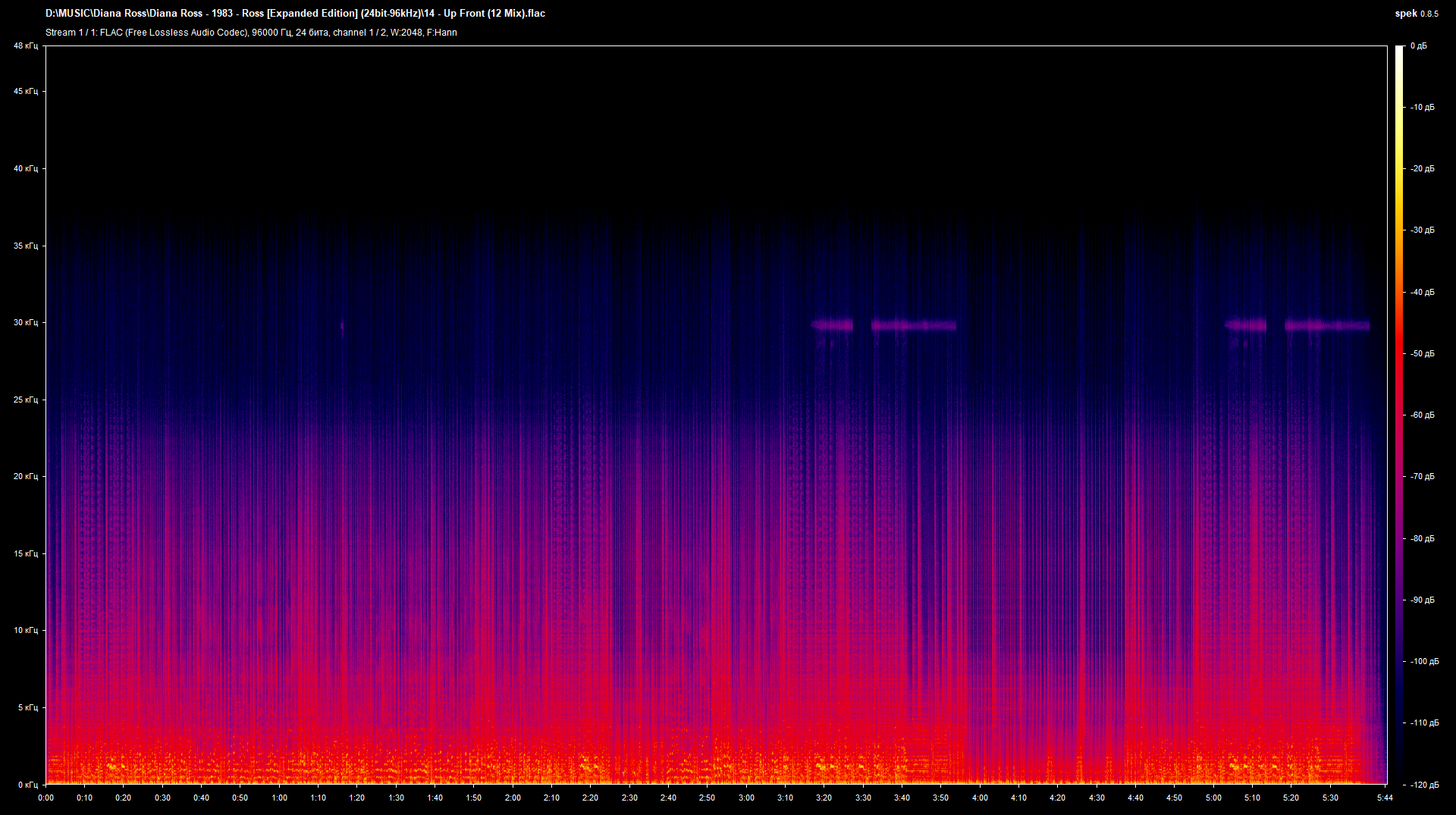Click the "-60 дБ" mark on the legend

[x=1422, y=414]
